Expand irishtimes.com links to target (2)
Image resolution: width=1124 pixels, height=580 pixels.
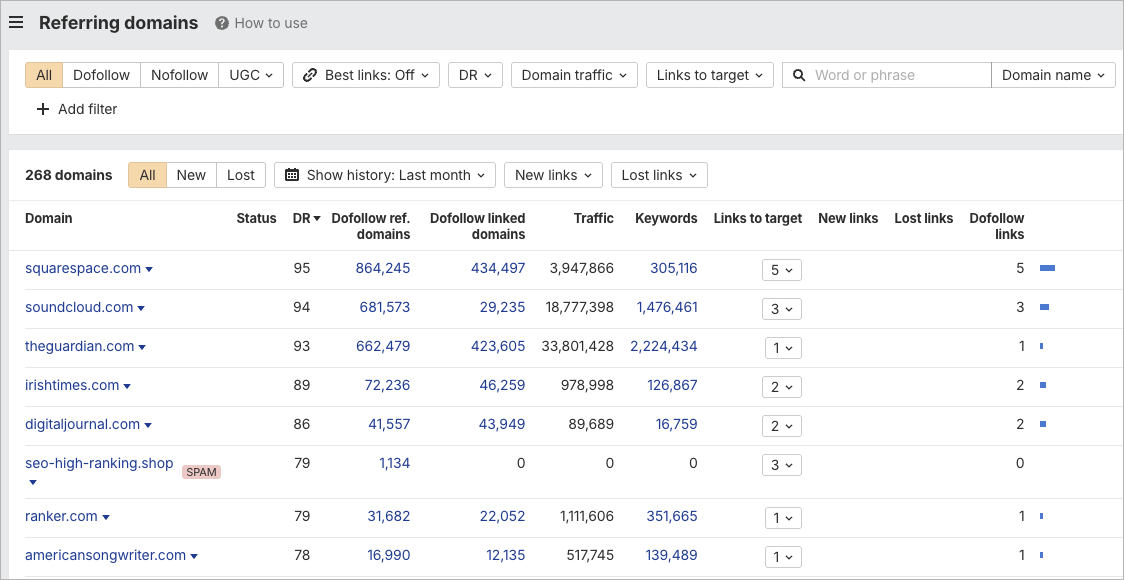[x=781, y=387]
